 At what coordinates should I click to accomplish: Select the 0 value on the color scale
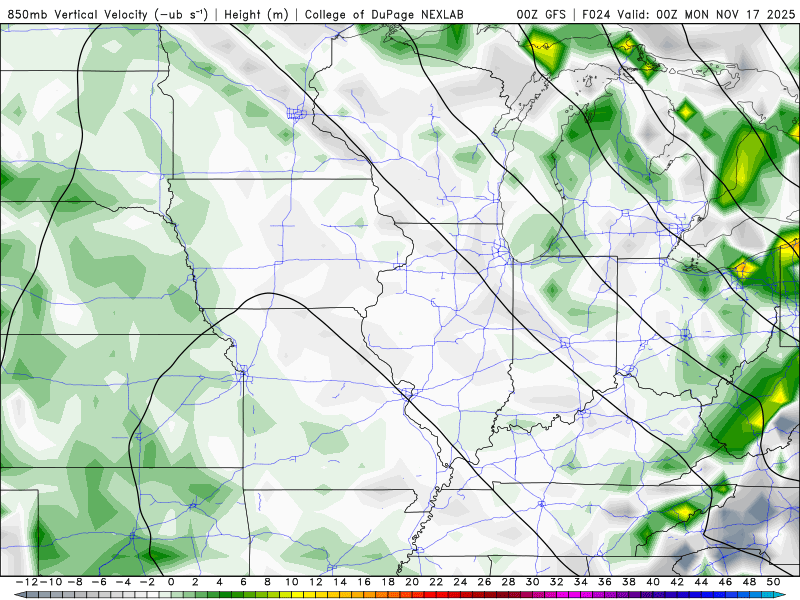(171, 582)
